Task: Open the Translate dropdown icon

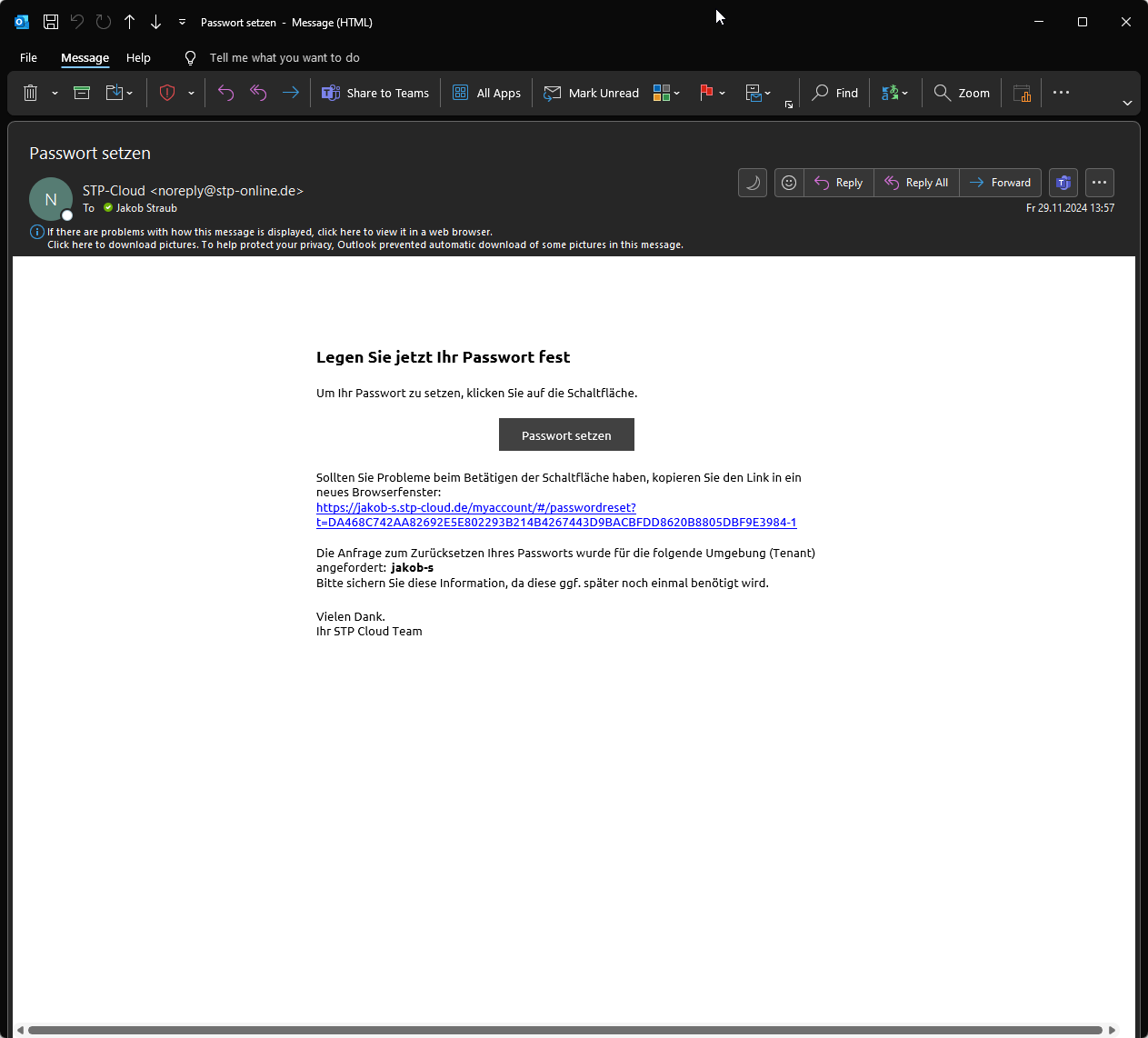Action: tap(895, 93)
